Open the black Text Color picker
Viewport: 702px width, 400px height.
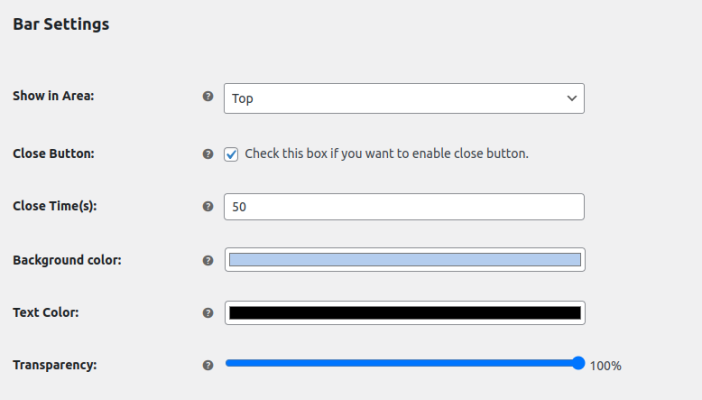[404, 313]
